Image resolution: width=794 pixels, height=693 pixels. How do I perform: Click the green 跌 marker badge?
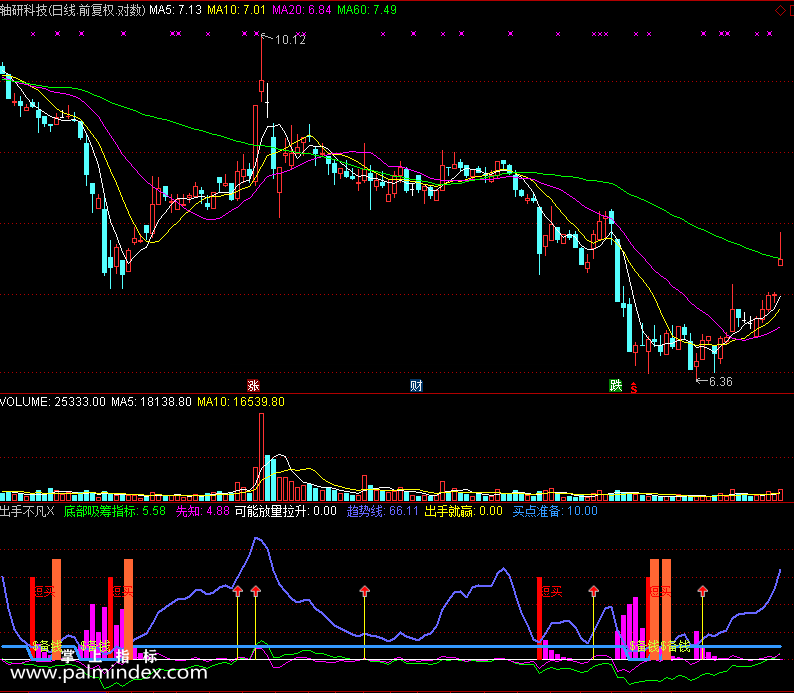click(x=616, y=386)
